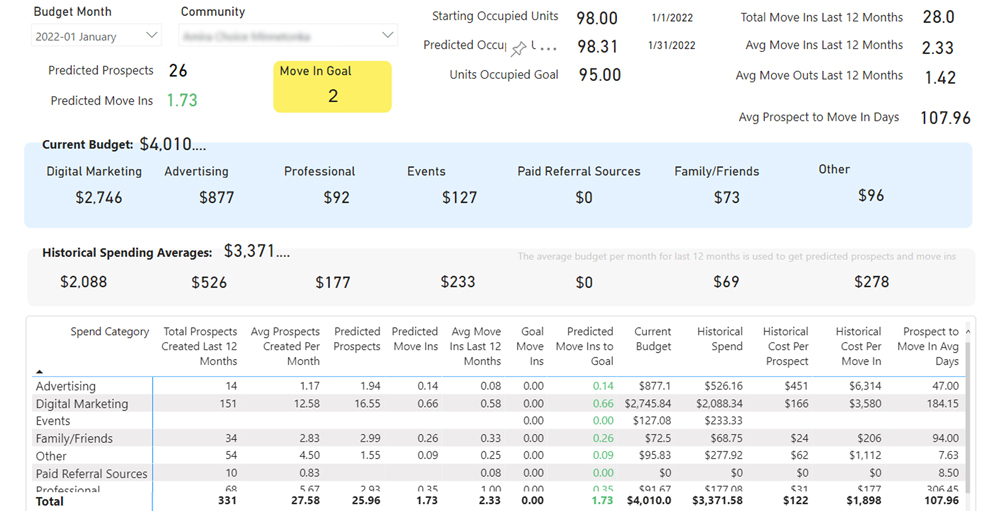Click the table's vertical scrollbar
The width and height of the screenshot is (1000, 511).
point(968,415)
